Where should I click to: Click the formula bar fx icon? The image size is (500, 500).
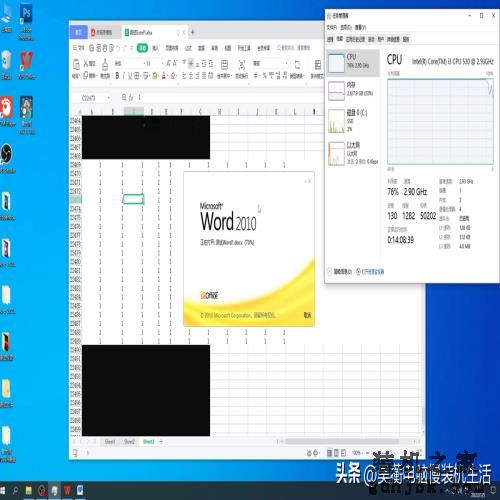tap(131, 98)
